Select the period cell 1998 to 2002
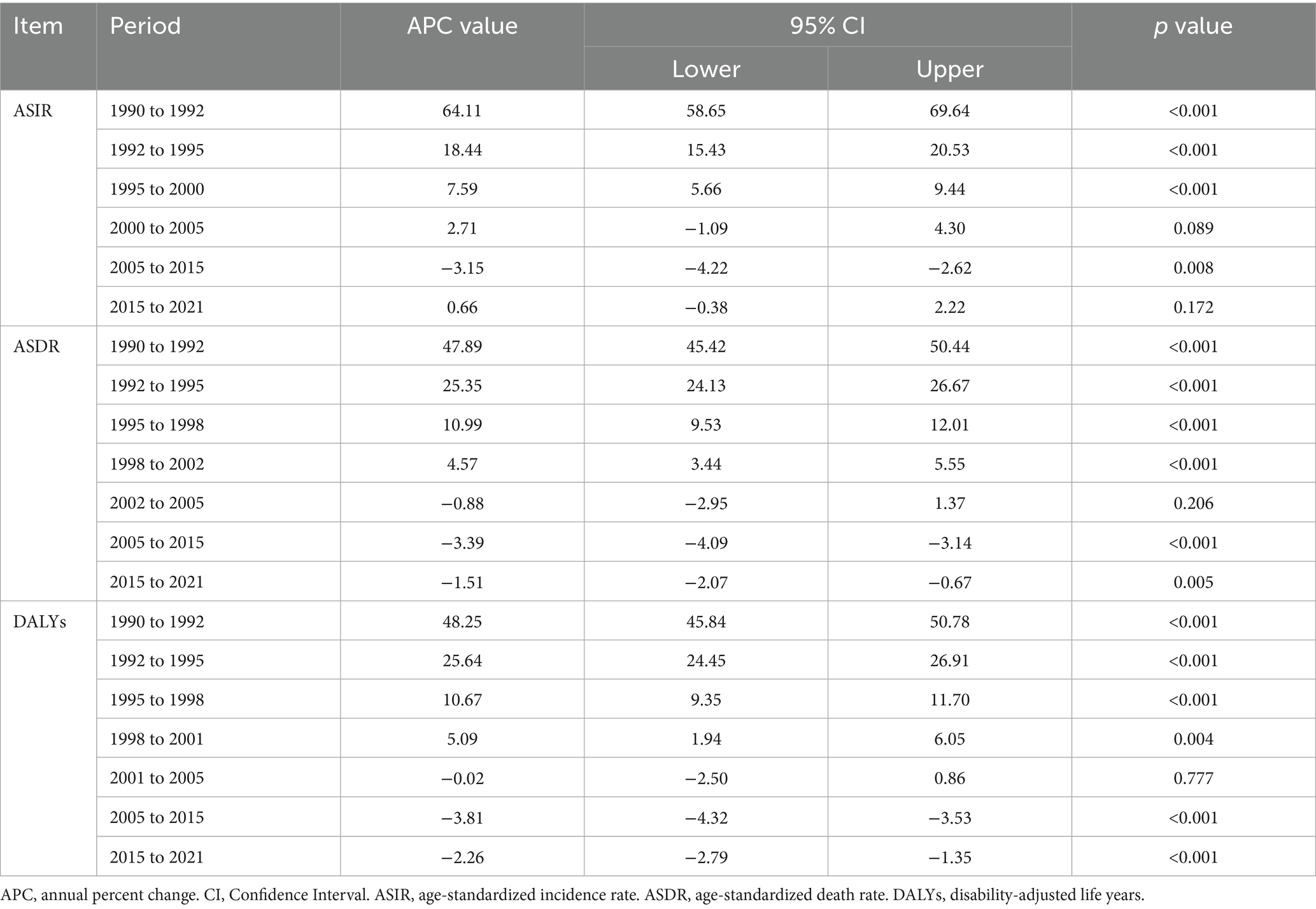This screenshot has width=1316, height=909. coord(157,464)
